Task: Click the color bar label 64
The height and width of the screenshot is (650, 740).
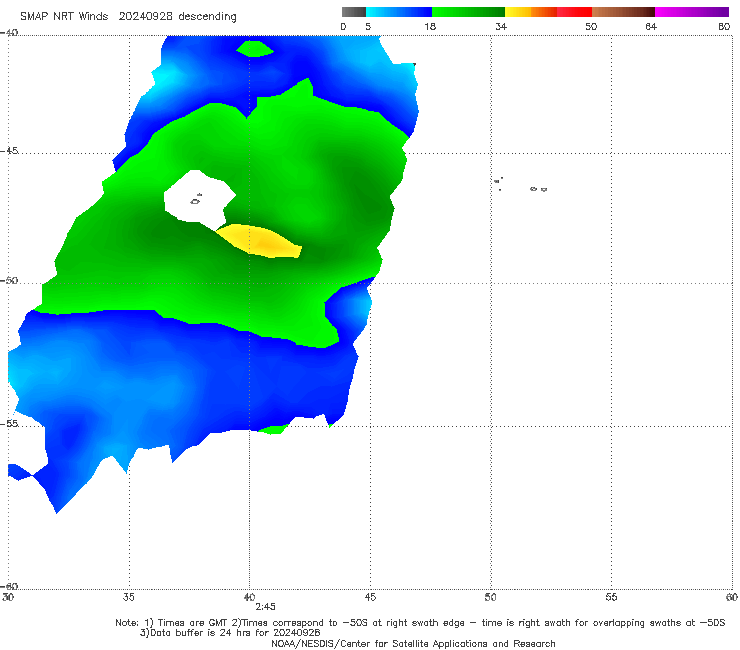Action: [x=651, y=26]
